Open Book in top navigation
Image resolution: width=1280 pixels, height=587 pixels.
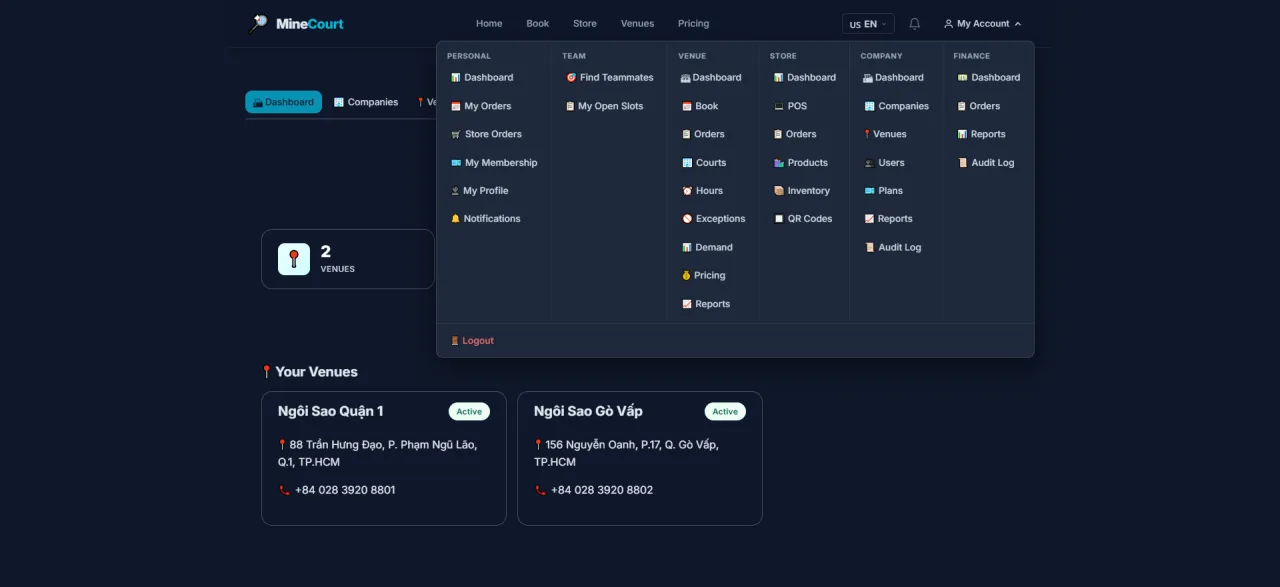click(x=538, y=24)
